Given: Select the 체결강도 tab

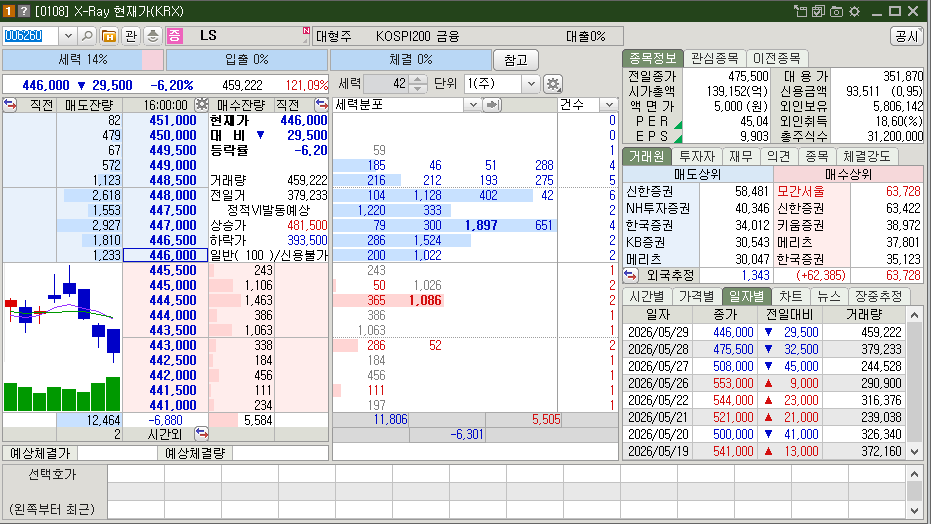Looking at the screenshot, I should 867,156.
